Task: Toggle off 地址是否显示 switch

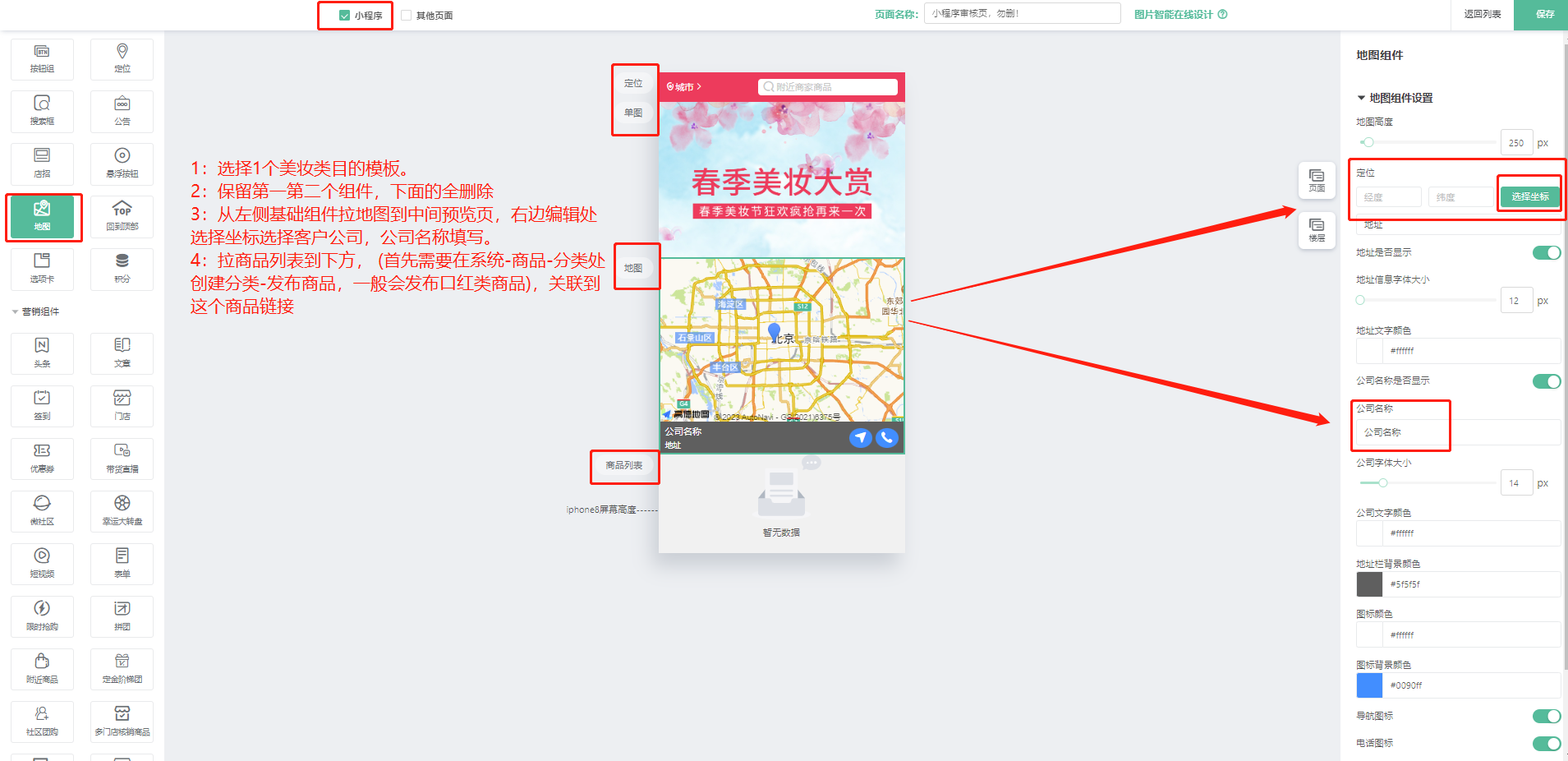Action: point(1546,253)
